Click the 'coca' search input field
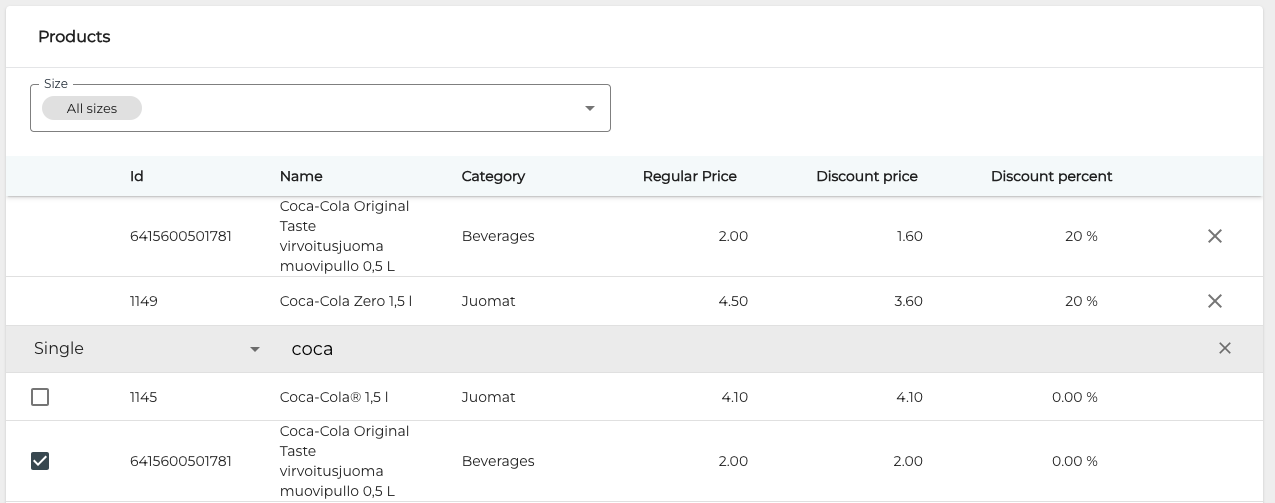The image size is (1275, 503). coord(700,349)
